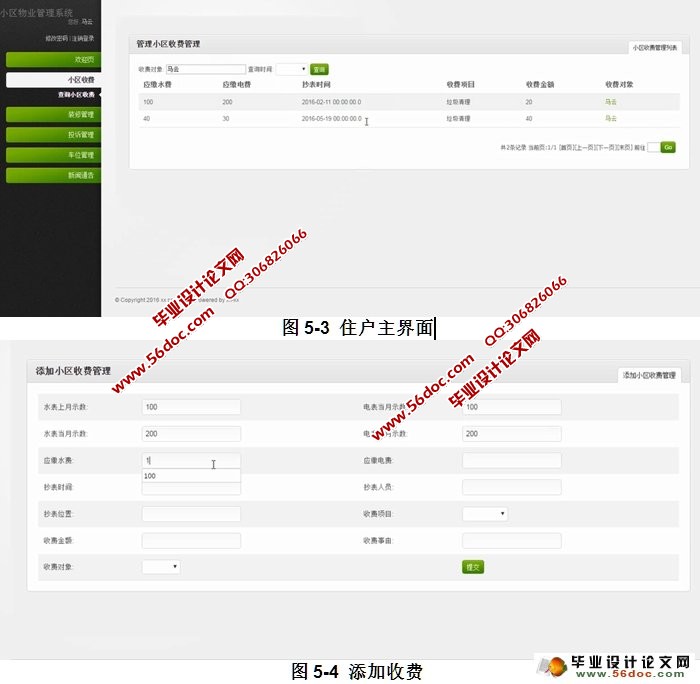This screenshot has width=700, height=684.
Task: Focus the 应缴水费 input field
Action: (191, 460)
